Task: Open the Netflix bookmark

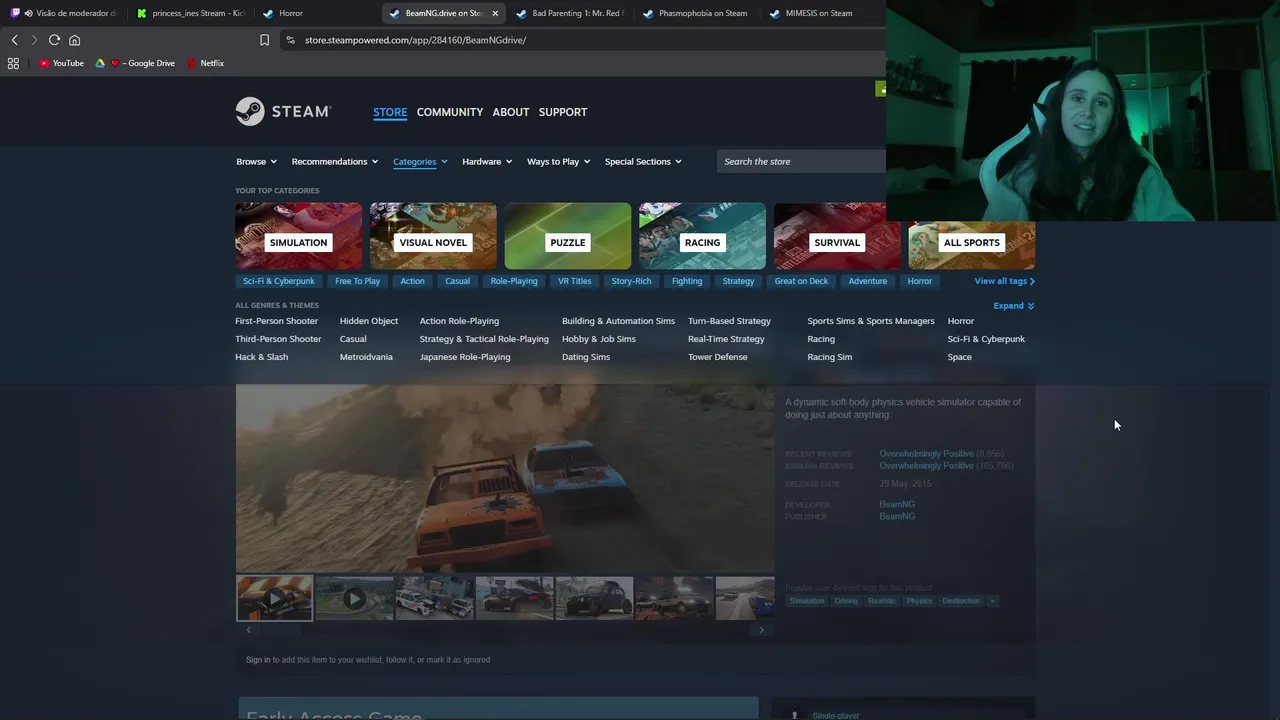Action: point(206,63)
